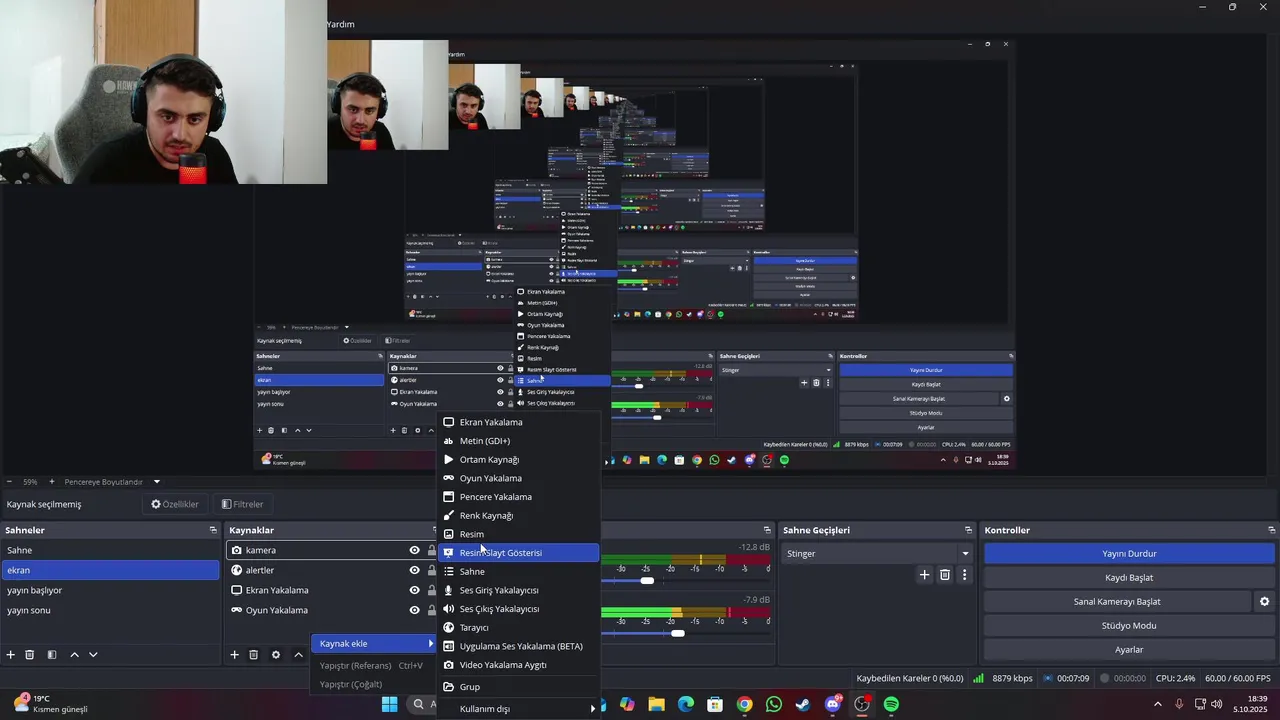This screenshot has height=720, width=1280.
Task: Click the Windows Start button
Action: click(390, 705)
